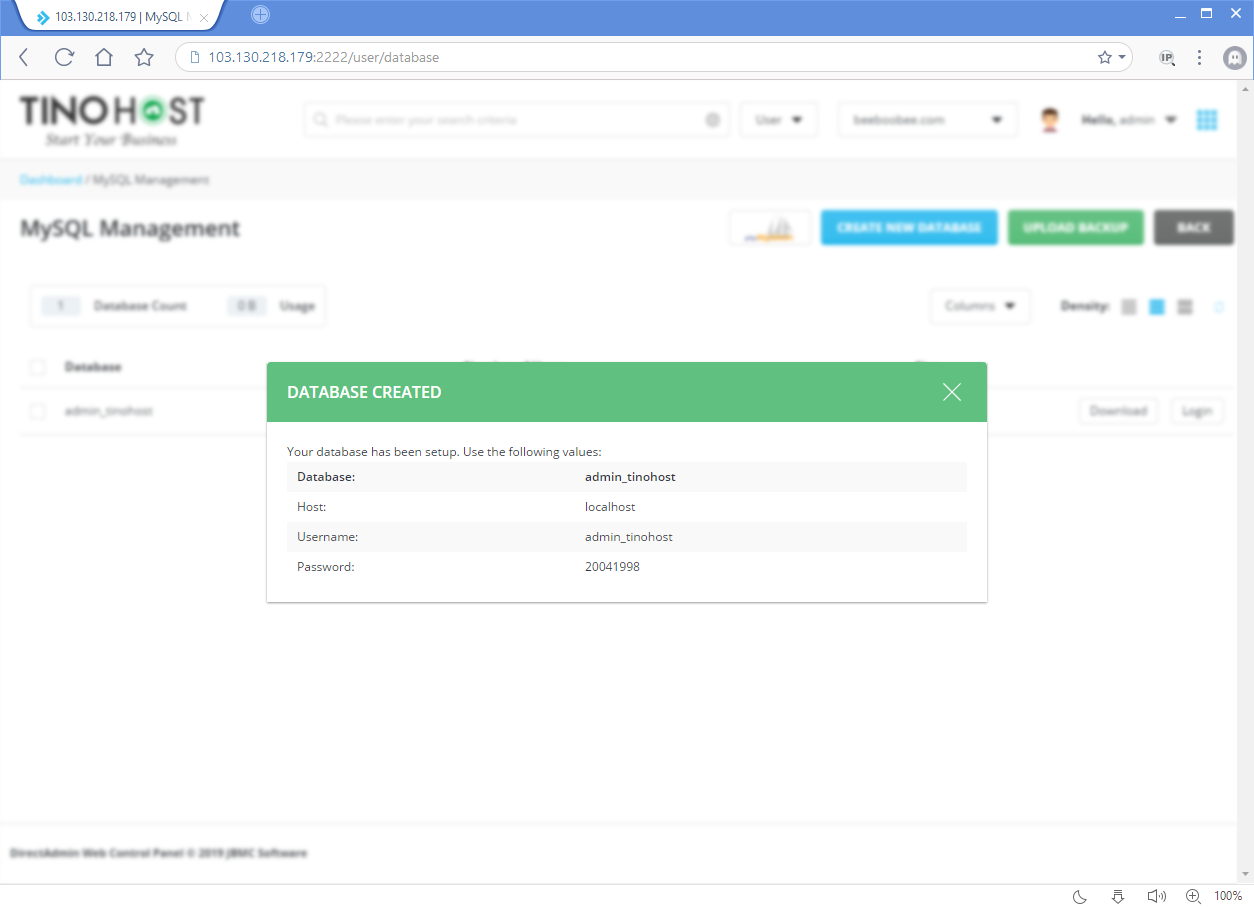Select the comfortable density list icon
The height and width of the screenshot is (908, 1254).
[1184, 306]
